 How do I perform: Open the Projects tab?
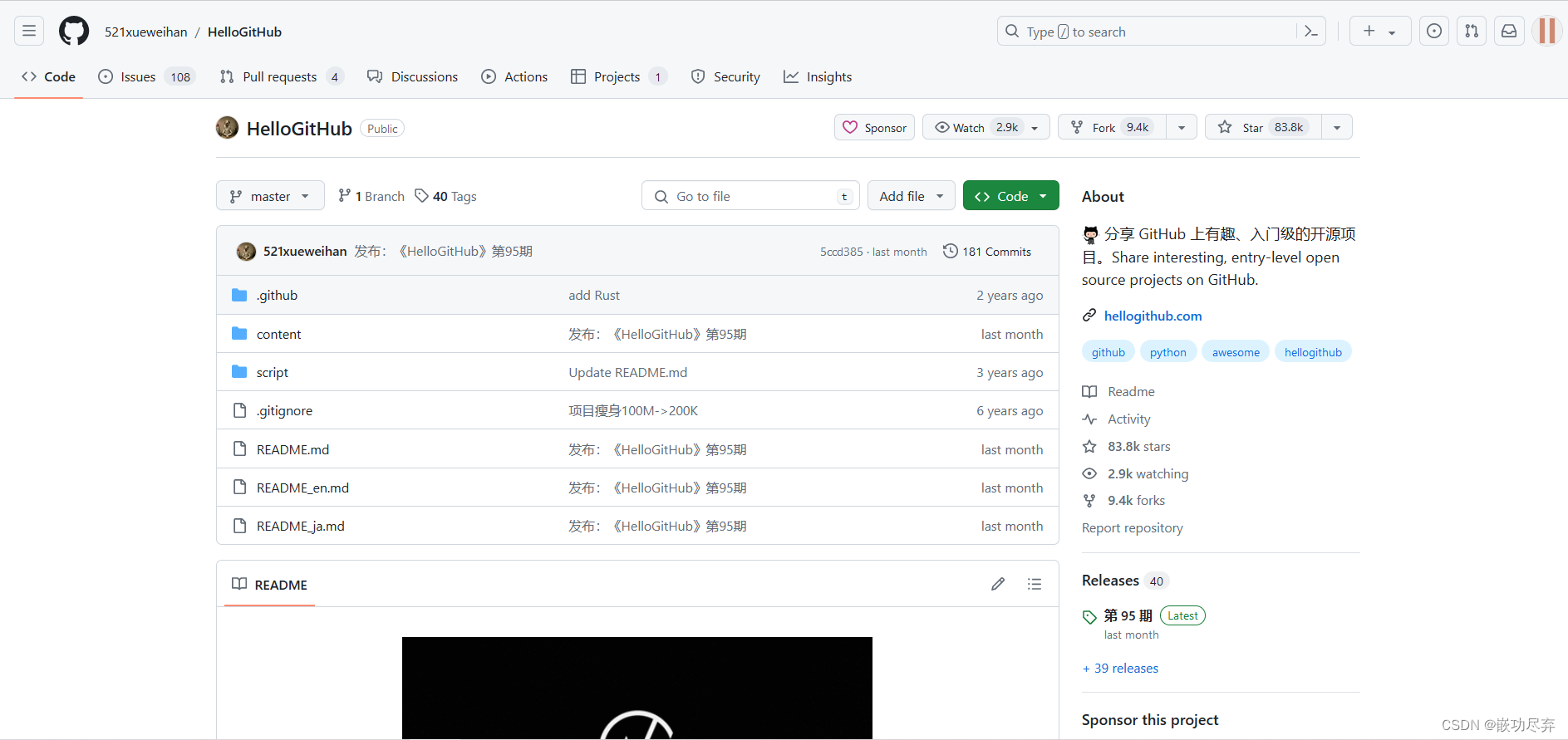(x=619, y=76)
